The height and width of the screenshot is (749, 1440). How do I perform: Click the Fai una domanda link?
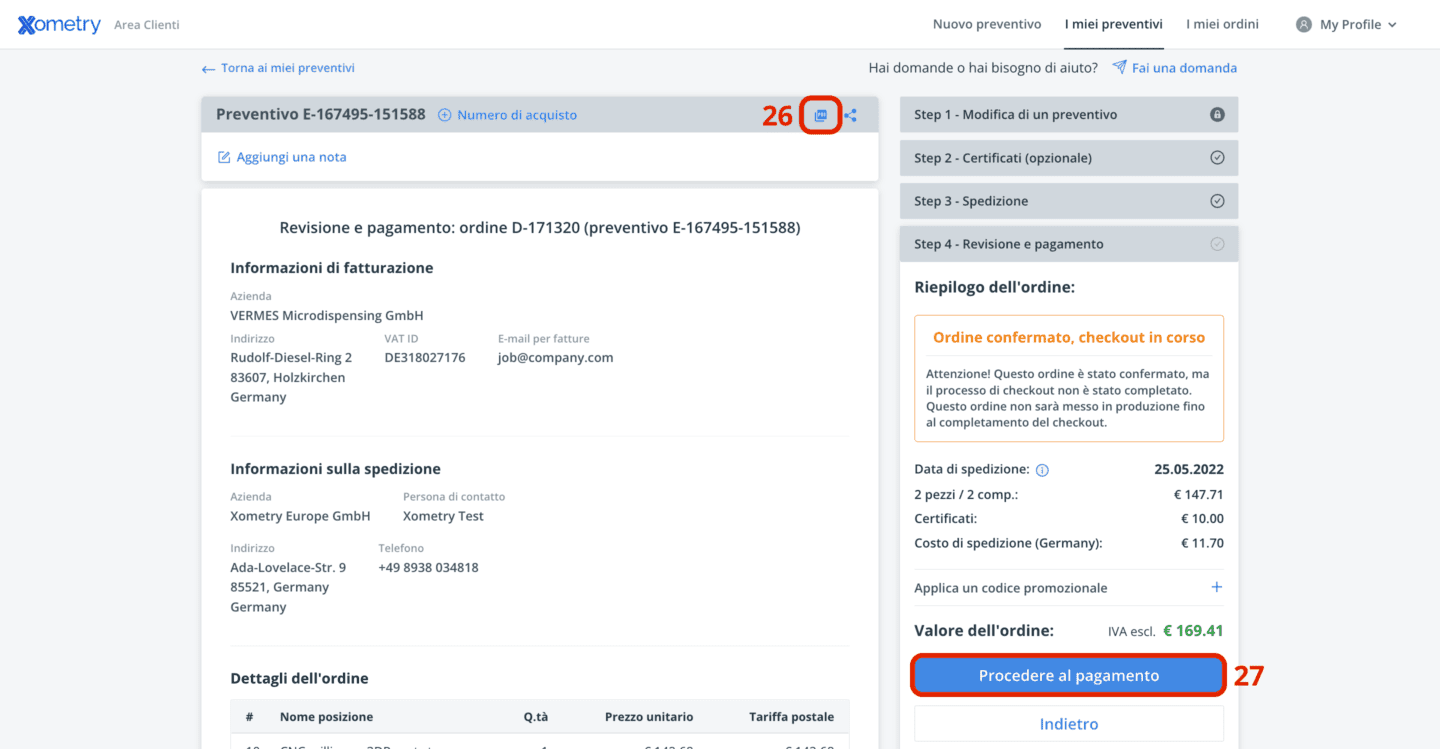pos(1185,68)
